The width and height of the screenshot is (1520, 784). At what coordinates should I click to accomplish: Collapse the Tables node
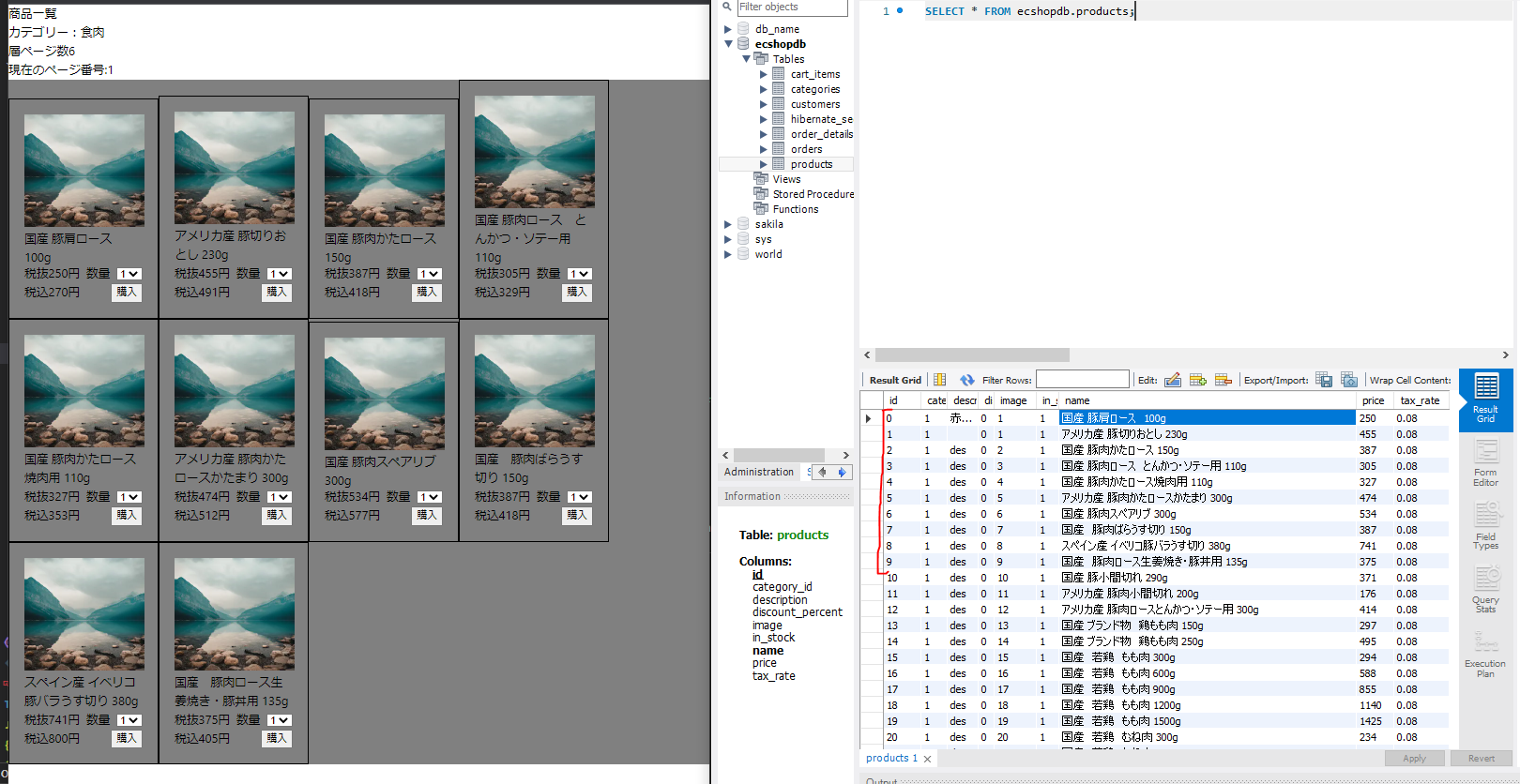(747, 59)
